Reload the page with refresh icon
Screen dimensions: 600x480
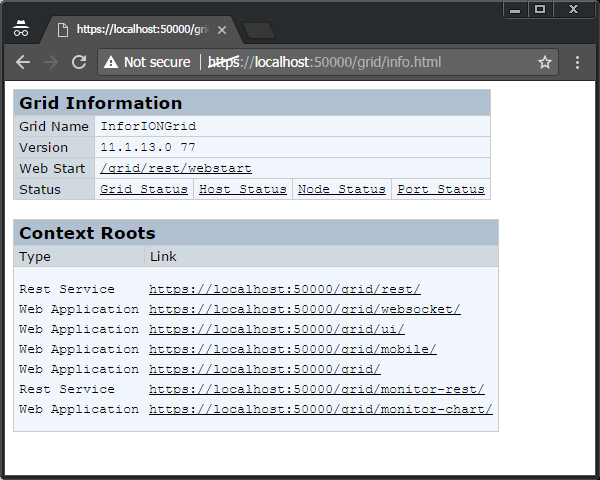(79, 62)
